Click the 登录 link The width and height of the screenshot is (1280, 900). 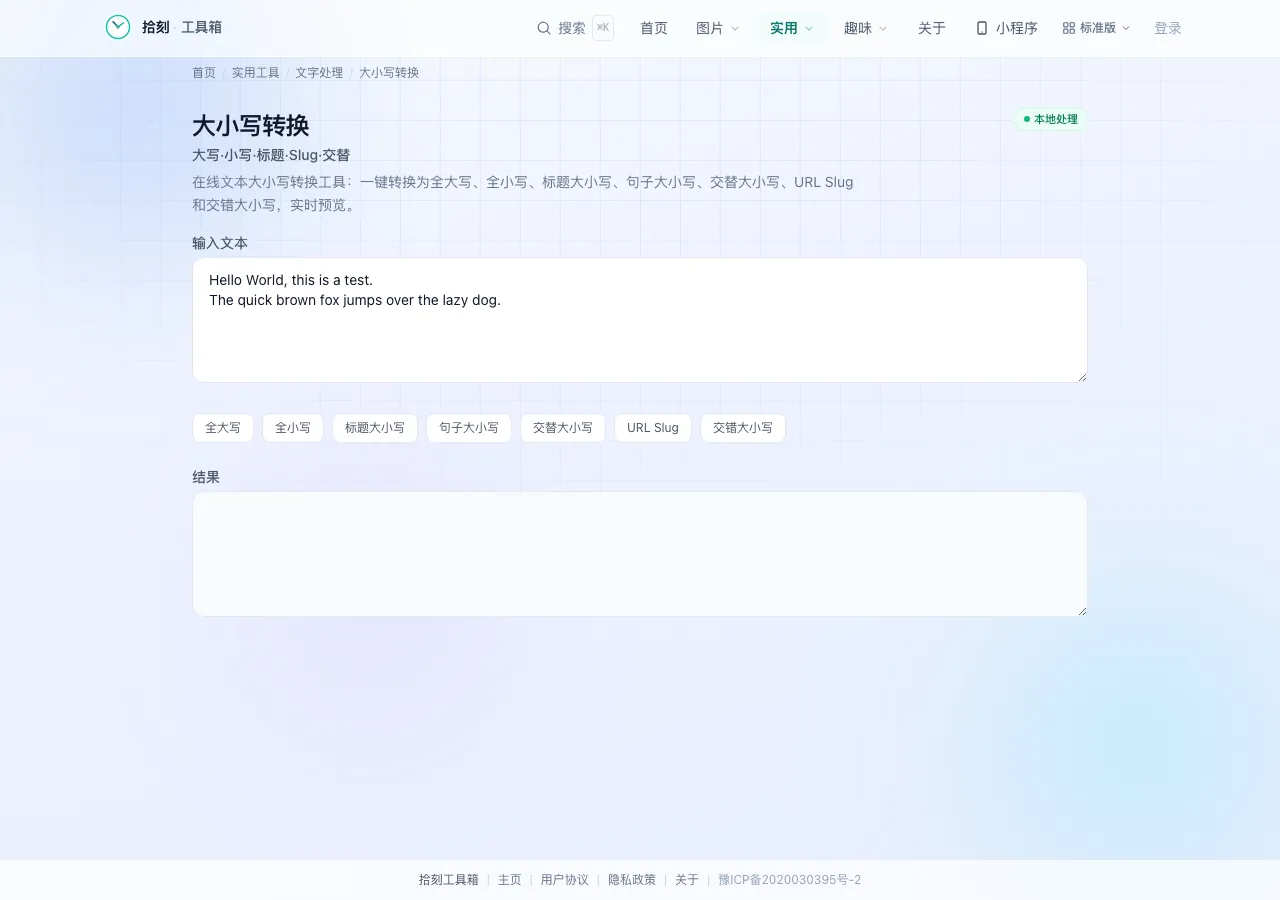(1168, 28)
